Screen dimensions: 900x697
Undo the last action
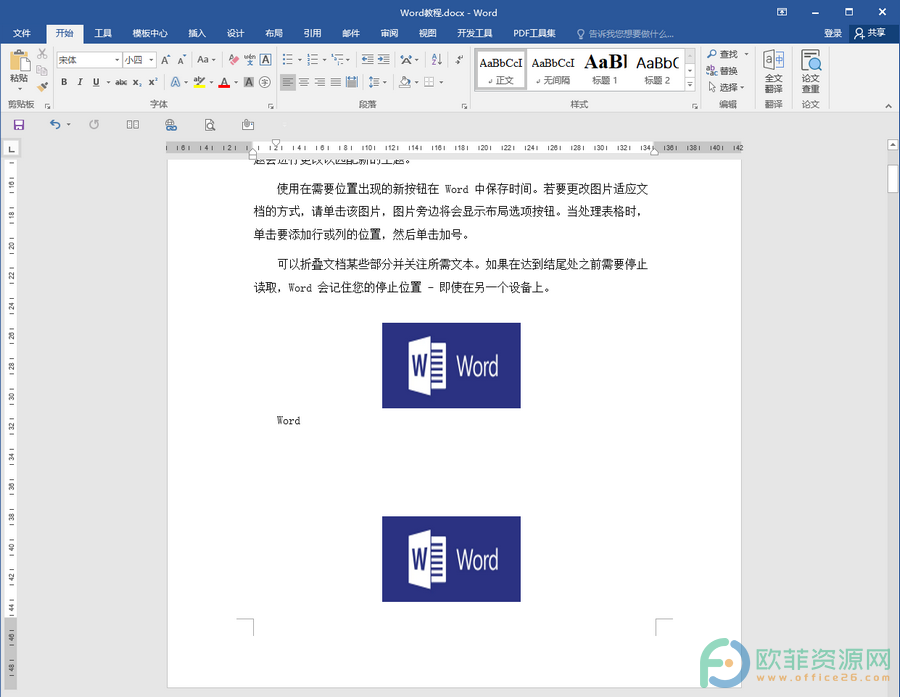click(55, 125)
